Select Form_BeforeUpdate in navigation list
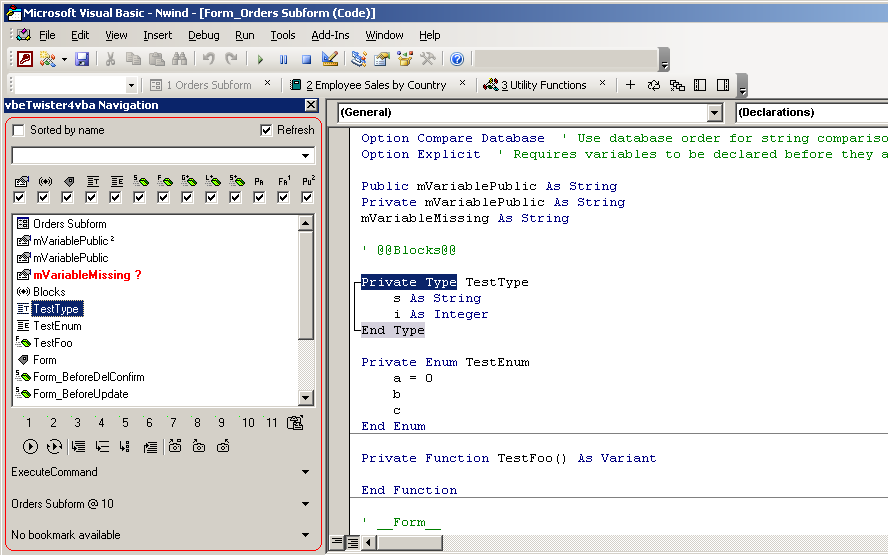 click(80, 394)
